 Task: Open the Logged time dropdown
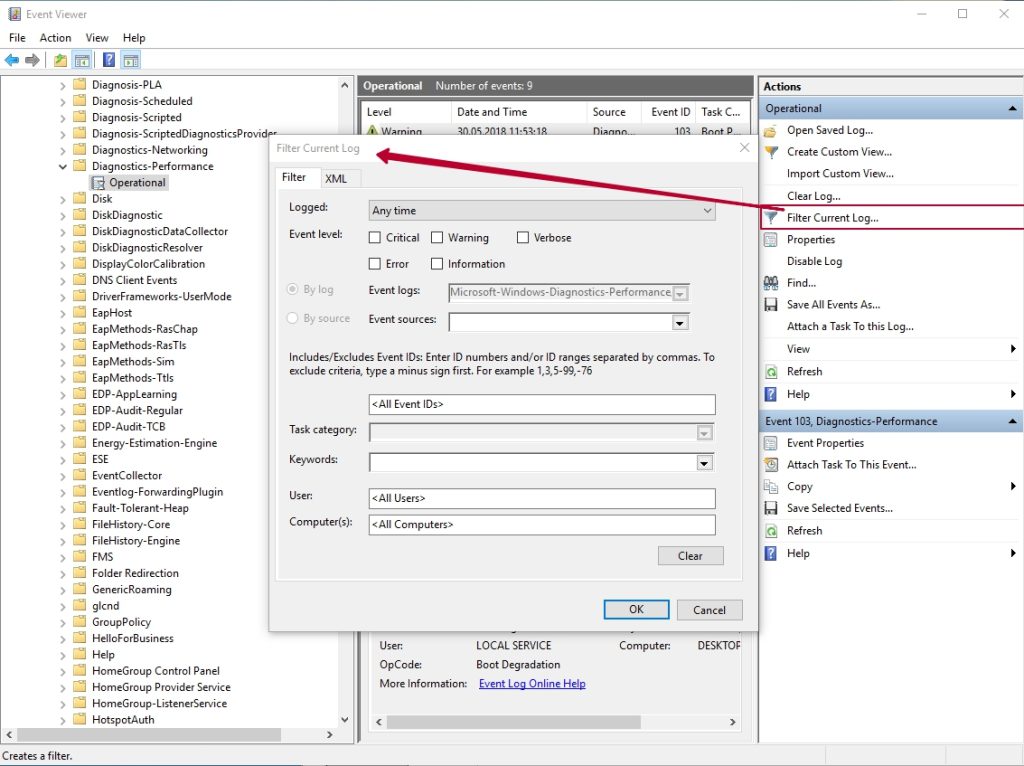click(x=541, y=210)
